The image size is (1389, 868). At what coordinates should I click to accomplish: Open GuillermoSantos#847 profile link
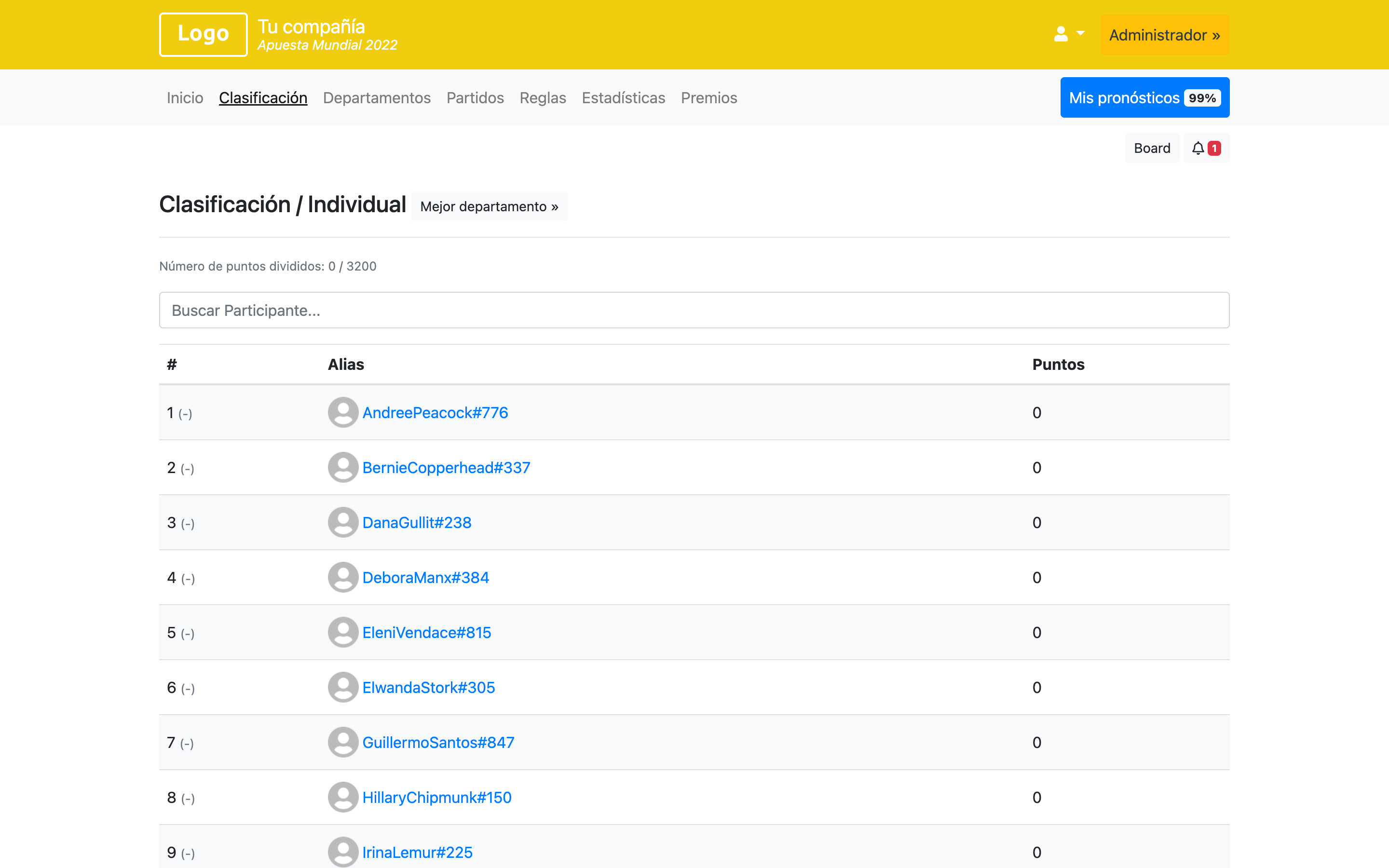click(x=438, y=742)
